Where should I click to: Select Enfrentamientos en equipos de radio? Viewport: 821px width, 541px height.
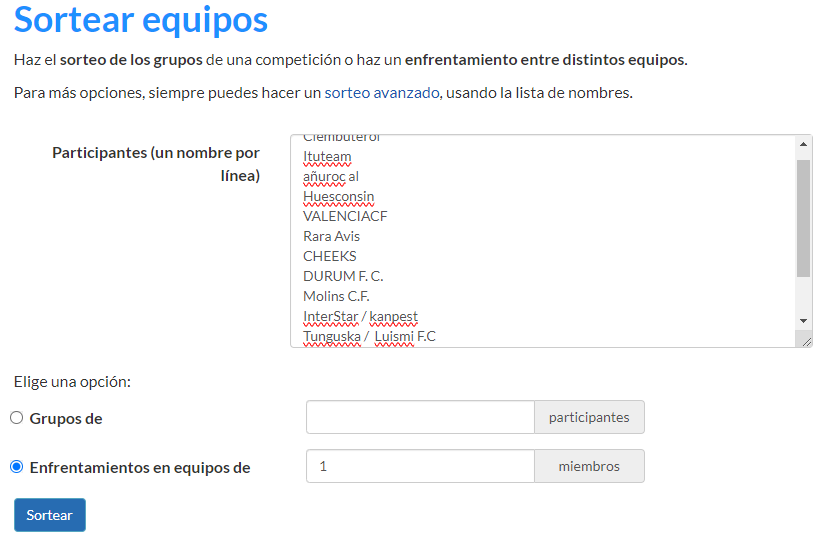tap(17, 467)
